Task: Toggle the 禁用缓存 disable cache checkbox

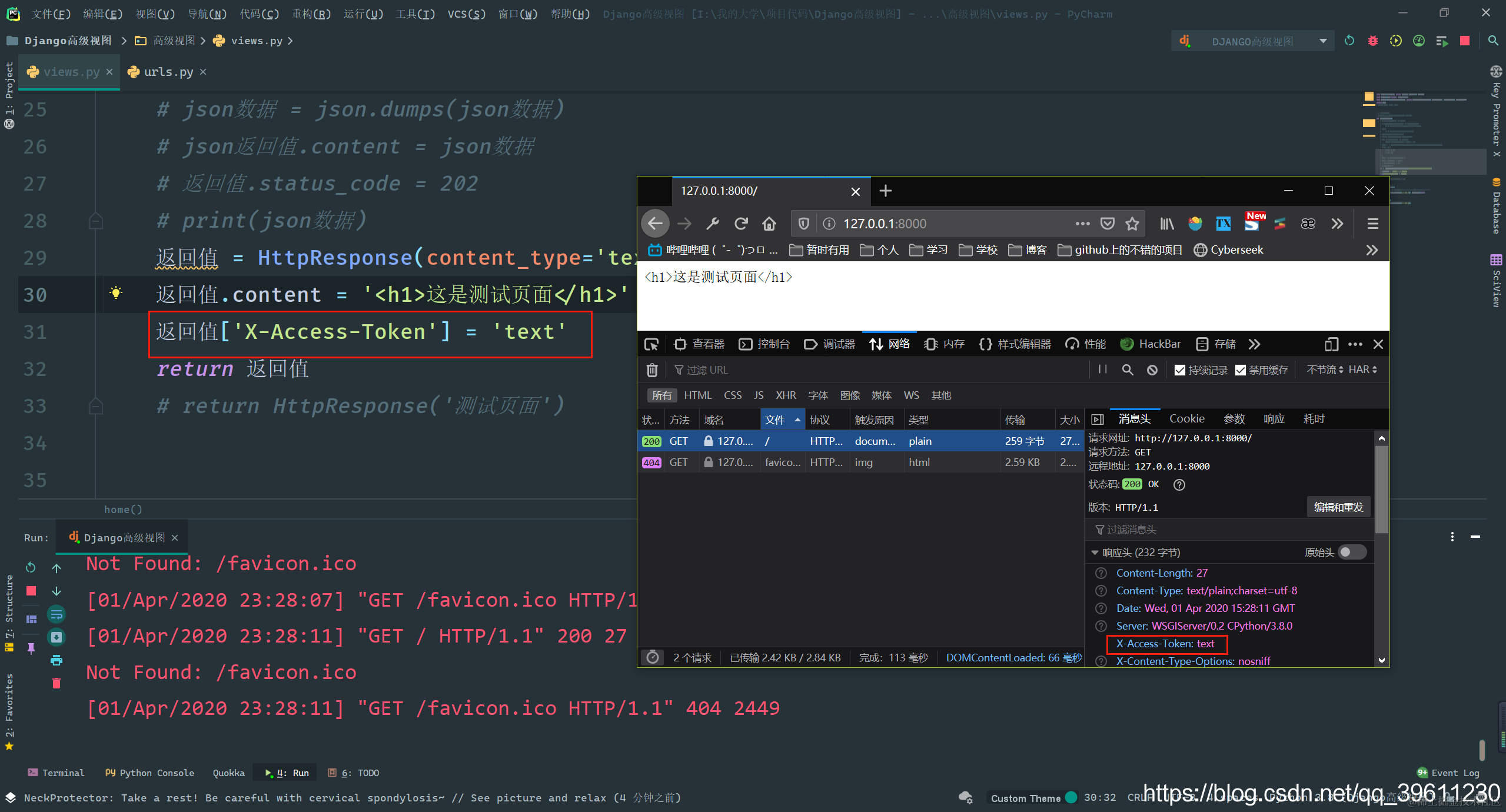Action: click(x=1241, y=370)
